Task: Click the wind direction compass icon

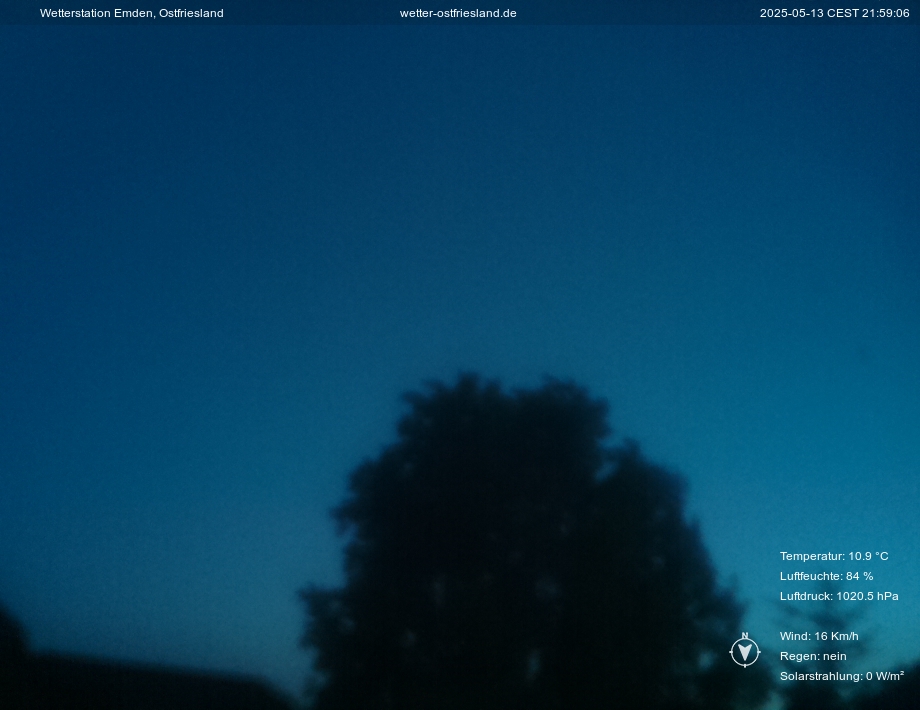Action: pyautogui.click(x=745, y=653)
